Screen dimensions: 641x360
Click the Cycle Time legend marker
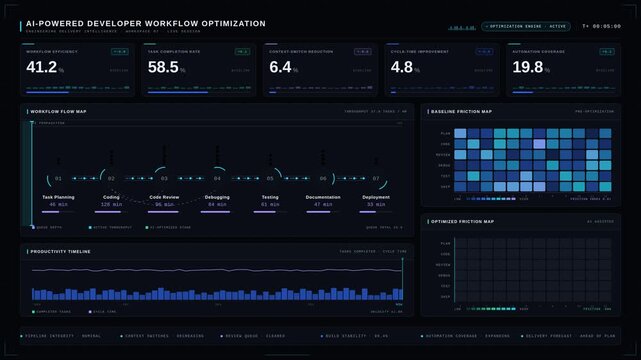tap(90, 312)
